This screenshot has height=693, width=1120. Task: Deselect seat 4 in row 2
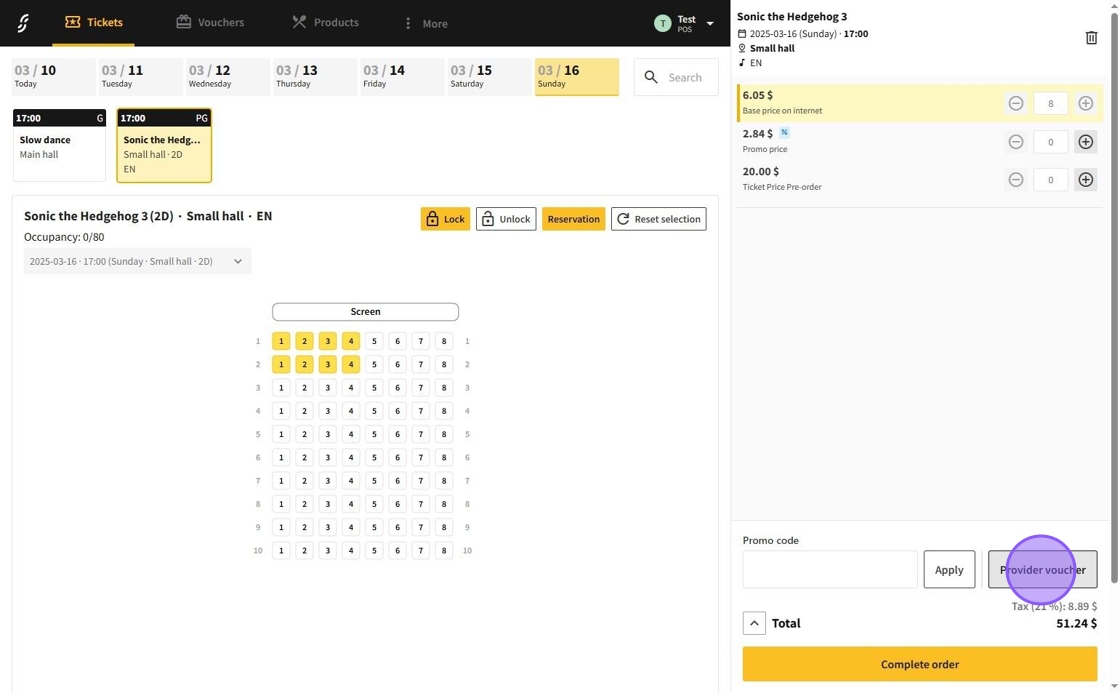click(351, 364)
